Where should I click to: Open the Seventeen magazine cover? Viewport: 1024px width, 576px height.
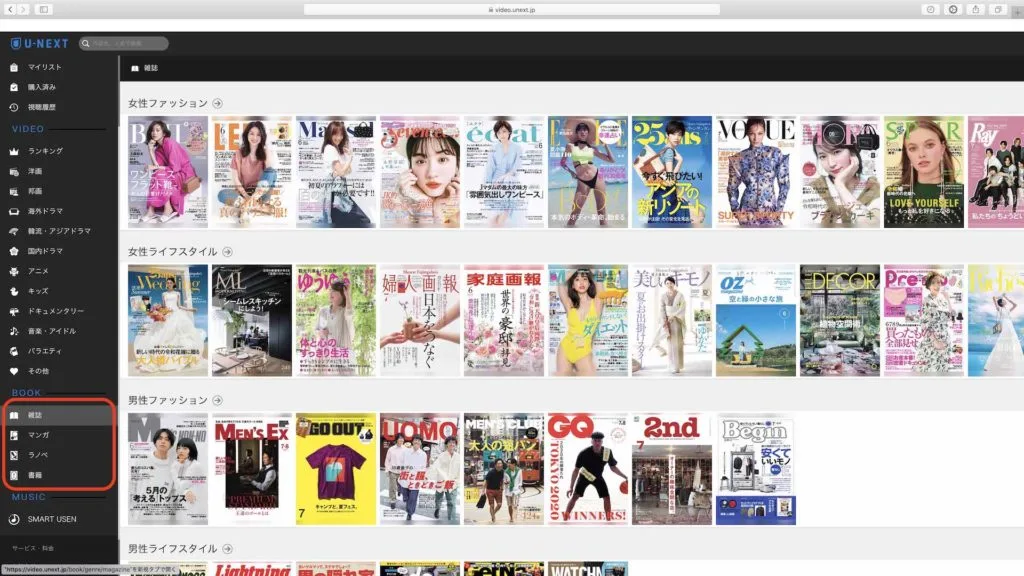(420, 172)
